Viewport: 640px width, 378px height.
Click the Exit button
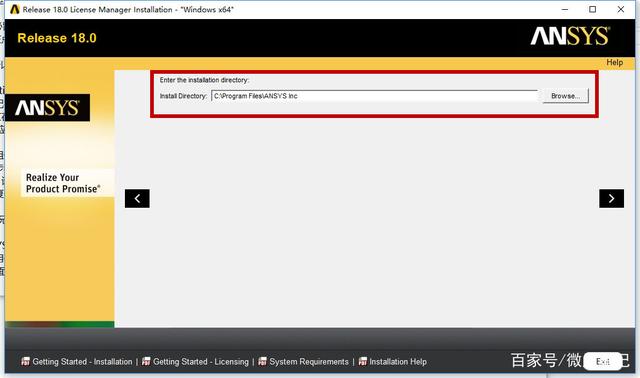[x=602, y=361]
